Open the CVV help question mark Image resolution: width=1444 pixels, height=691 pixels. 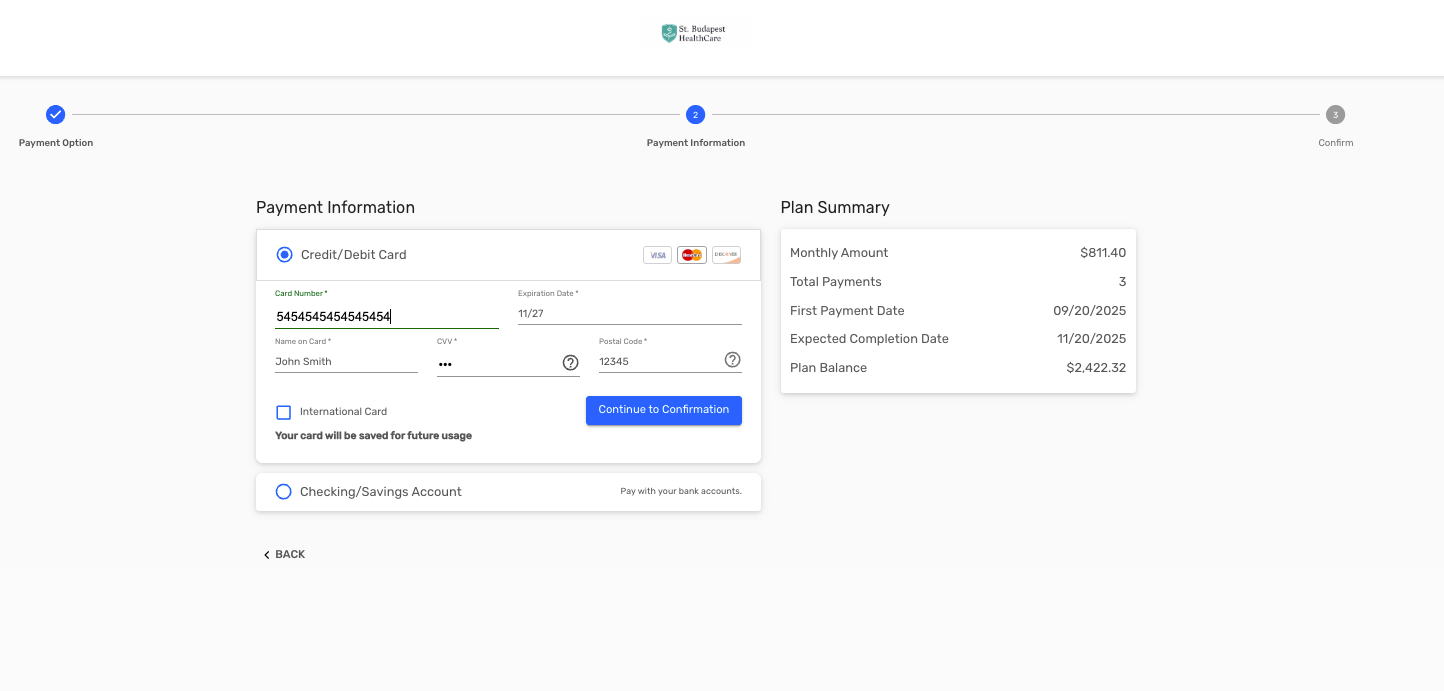coord(570,362)
